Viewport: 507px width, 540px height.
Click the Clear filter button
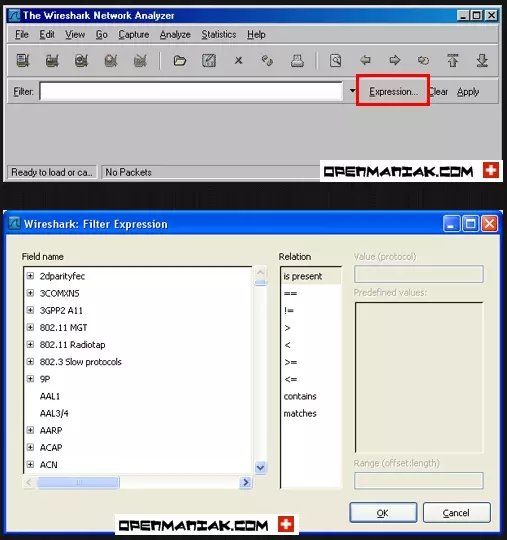[x=438, y=92]
